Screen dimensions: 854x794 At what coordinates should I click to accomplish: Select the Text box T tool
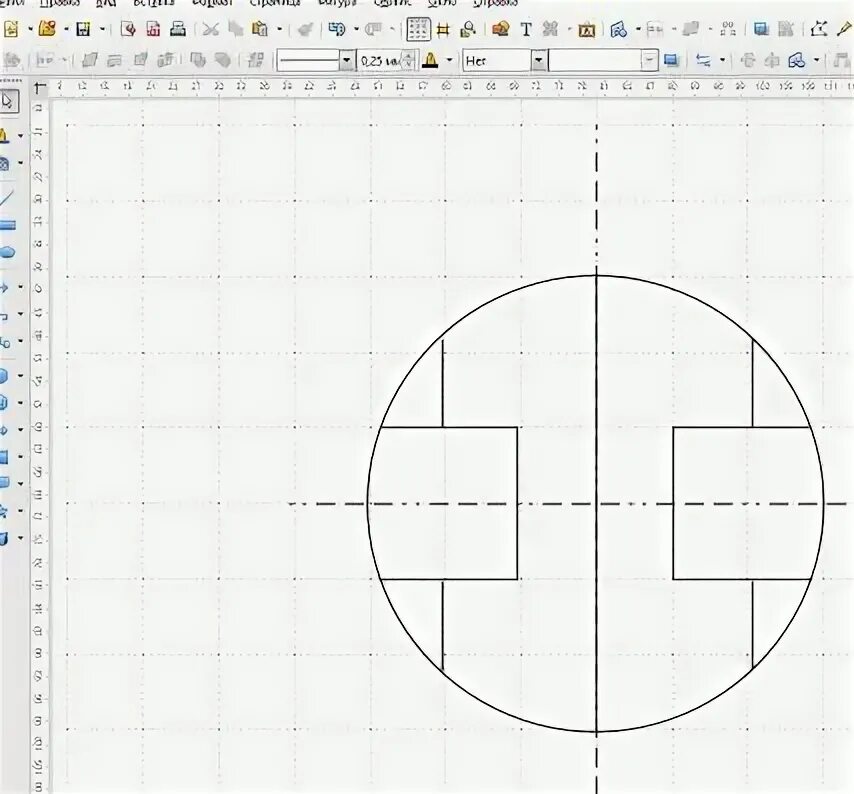(x=526, y=29)
